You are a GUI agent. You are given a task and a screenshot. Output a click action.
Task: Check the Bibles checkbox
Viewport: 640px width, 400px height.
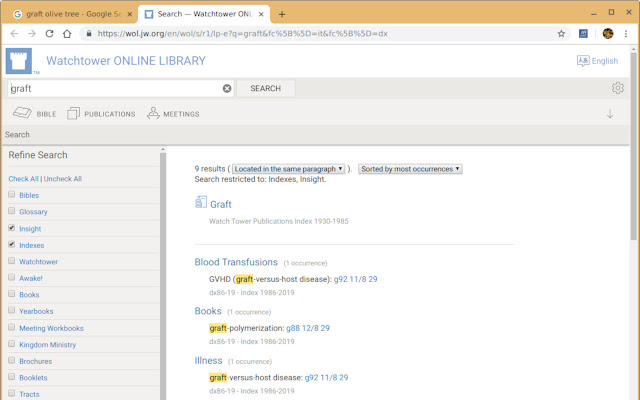[11, 194]
